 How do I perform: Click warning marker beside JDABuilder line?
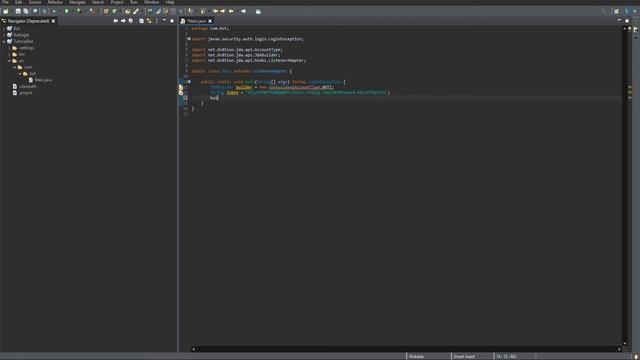point(181,87)
